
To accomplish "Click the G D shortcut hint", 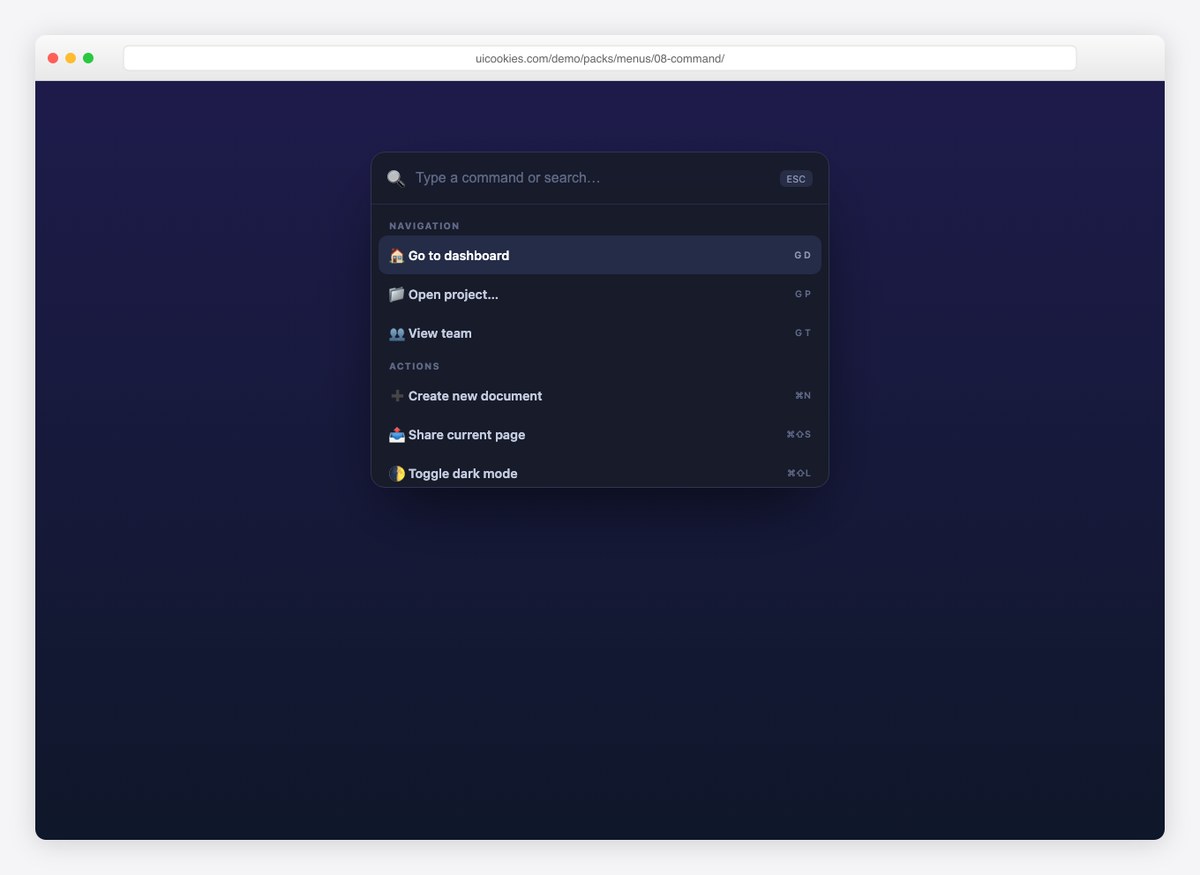I will click(803, 256).
